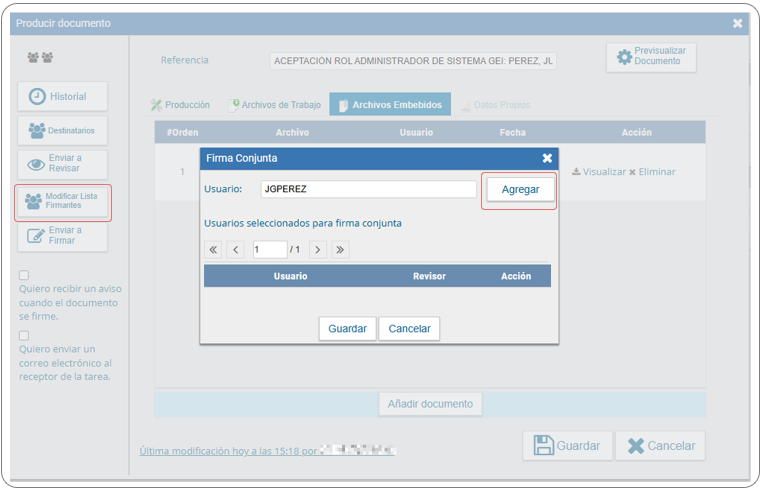The width and height of the screenshot is (762, 490).
Task: Switch to the Producción tab
Action: click(x=180, y=105)
